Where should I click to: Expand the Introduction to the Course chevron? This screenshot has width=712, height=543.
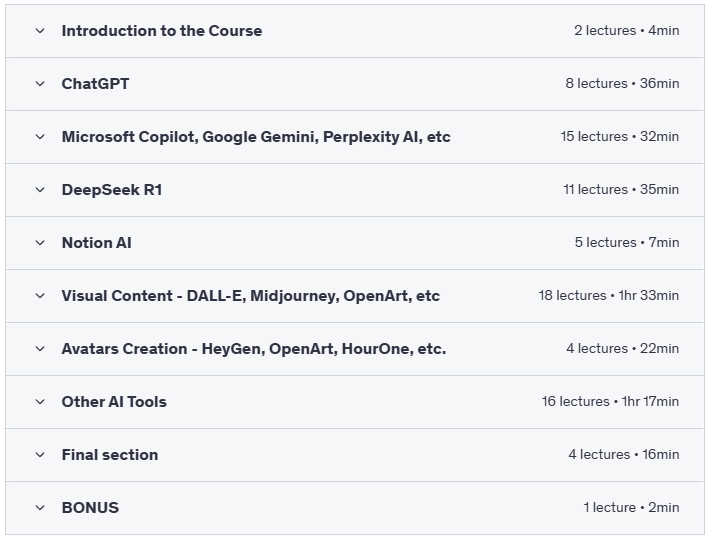(x=40, y=31)
